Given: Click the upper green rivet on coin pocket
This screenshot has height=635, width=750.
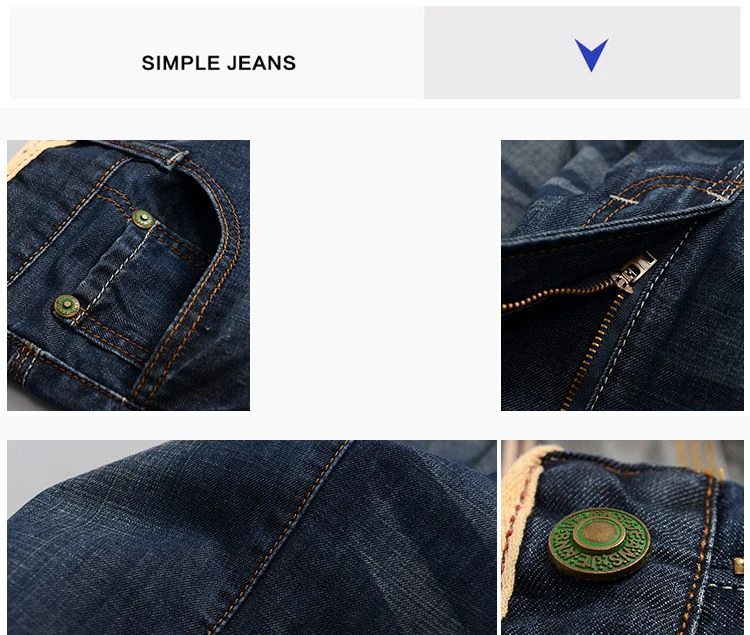Looking at the screenshot, I should (x=143, y=219).
